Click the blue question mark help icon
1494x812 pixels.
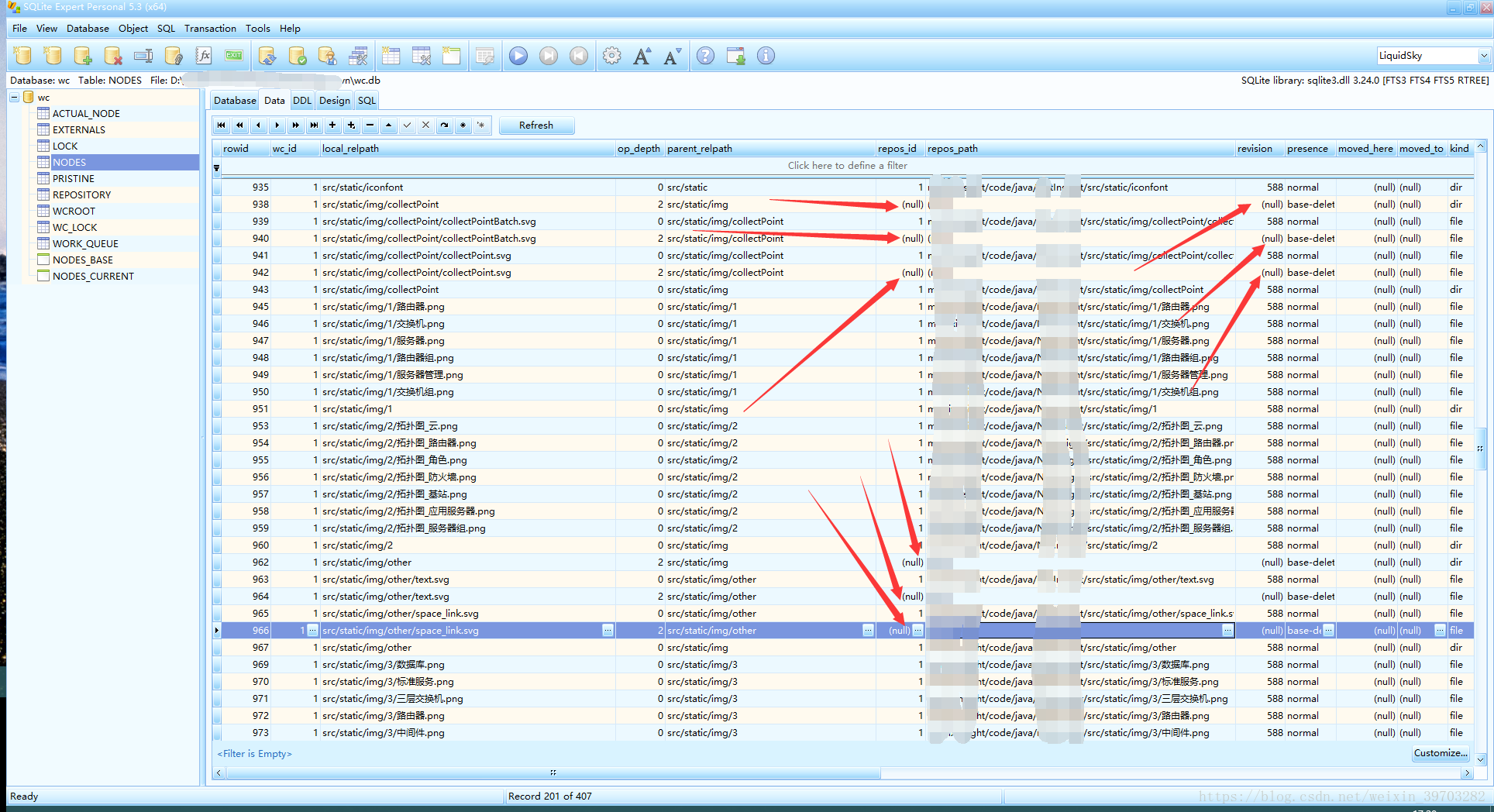(x=705, y=56)
